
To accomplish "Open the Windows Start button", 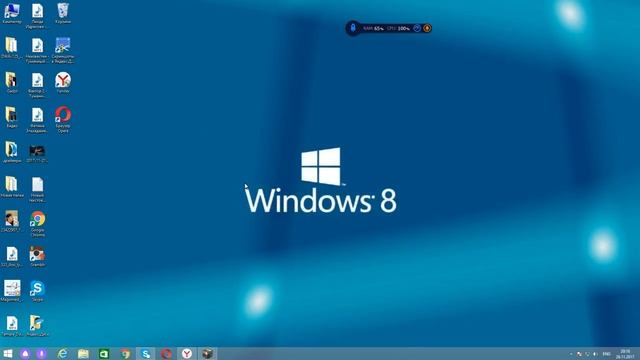I will 8,353.
